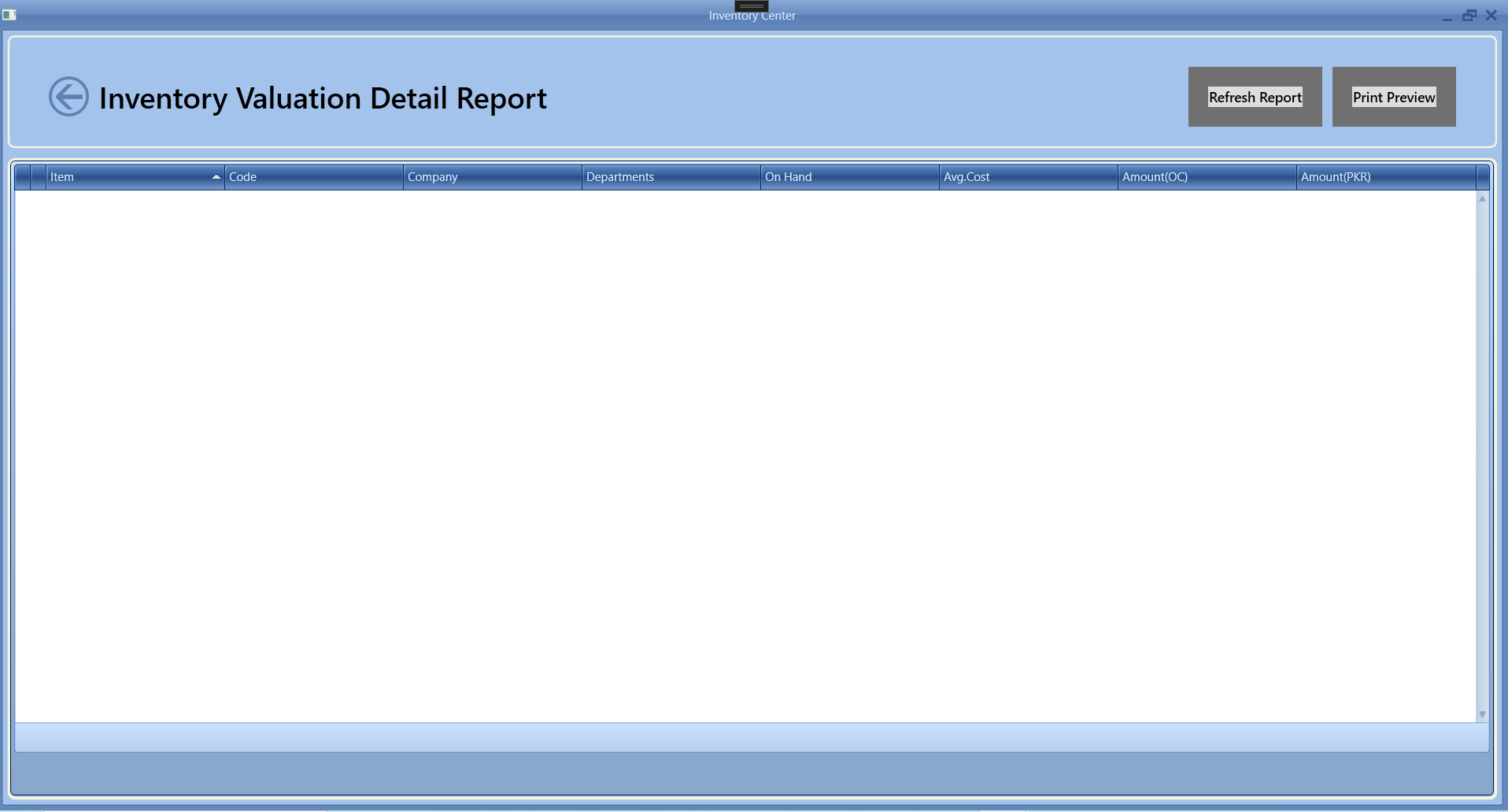This screenshot has width=1508, height=812.
Task: Sort by the Departments column header
Action: pyautogui.click(x=671, y=177)
